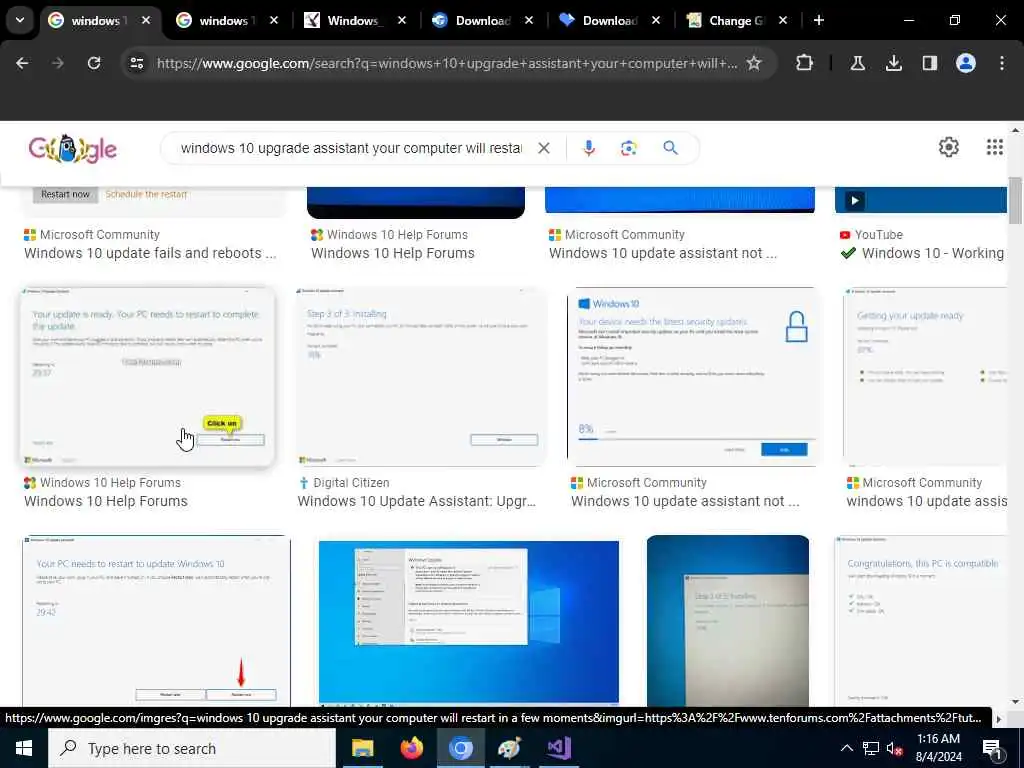1024x768 pixels.
Task: Open the Chrome Labs flask icon
Action: coord(857,63)
